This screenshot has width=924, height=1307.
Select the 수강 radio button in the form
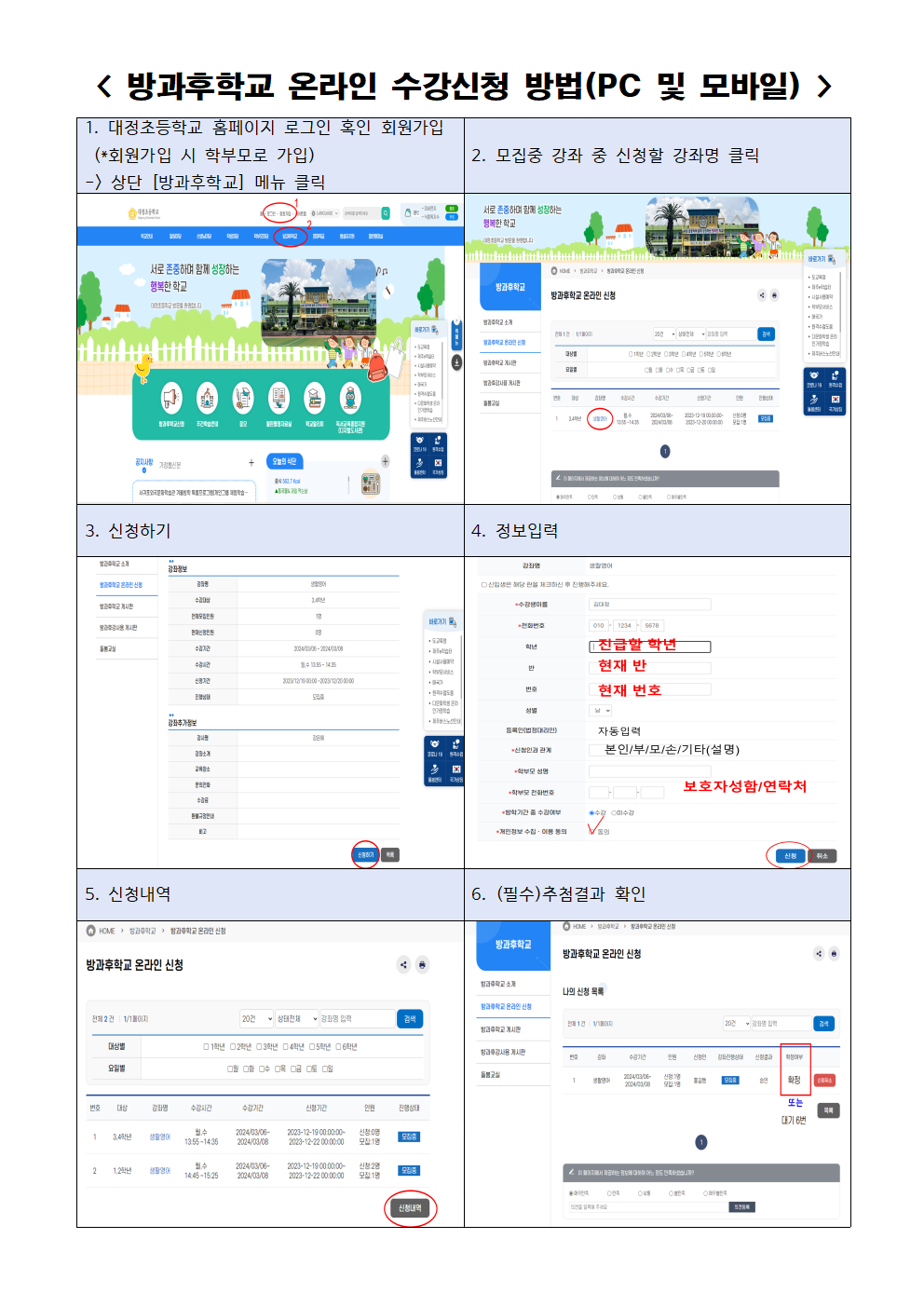point(591,812)
